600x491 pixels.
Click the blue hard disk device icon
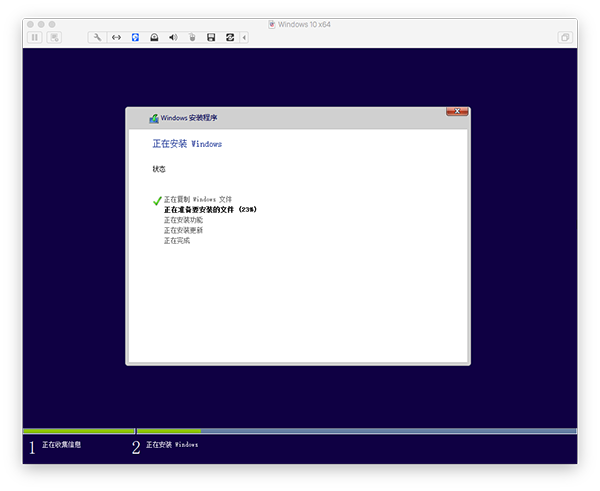135,37
